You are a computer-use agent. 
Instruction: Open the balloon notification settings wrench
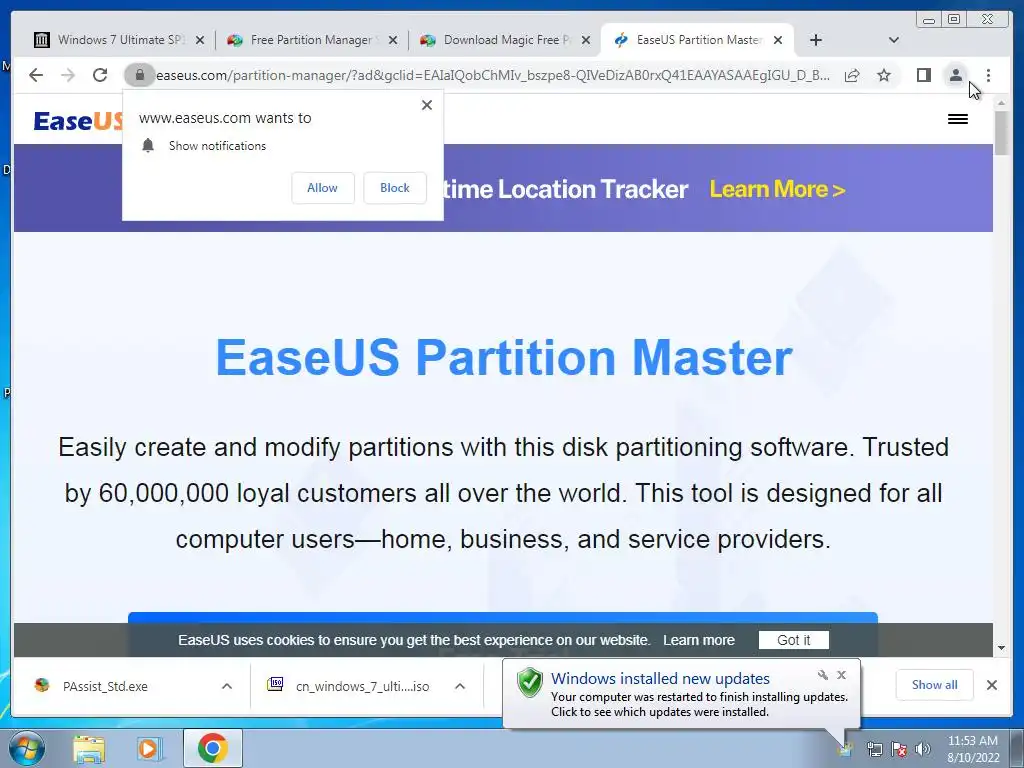(822, 675)
